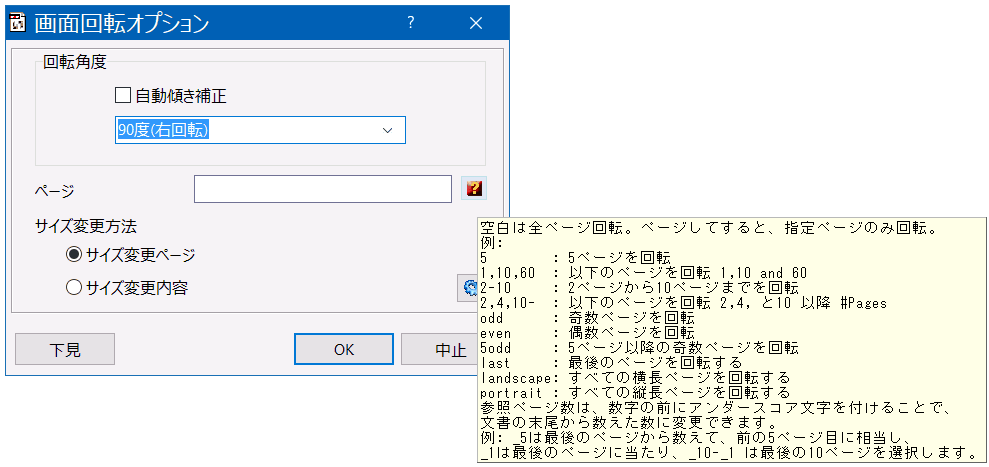
Task: Select the サイズ変更ページ radio button
Action: pyautogui.click(x=74, y=255)
